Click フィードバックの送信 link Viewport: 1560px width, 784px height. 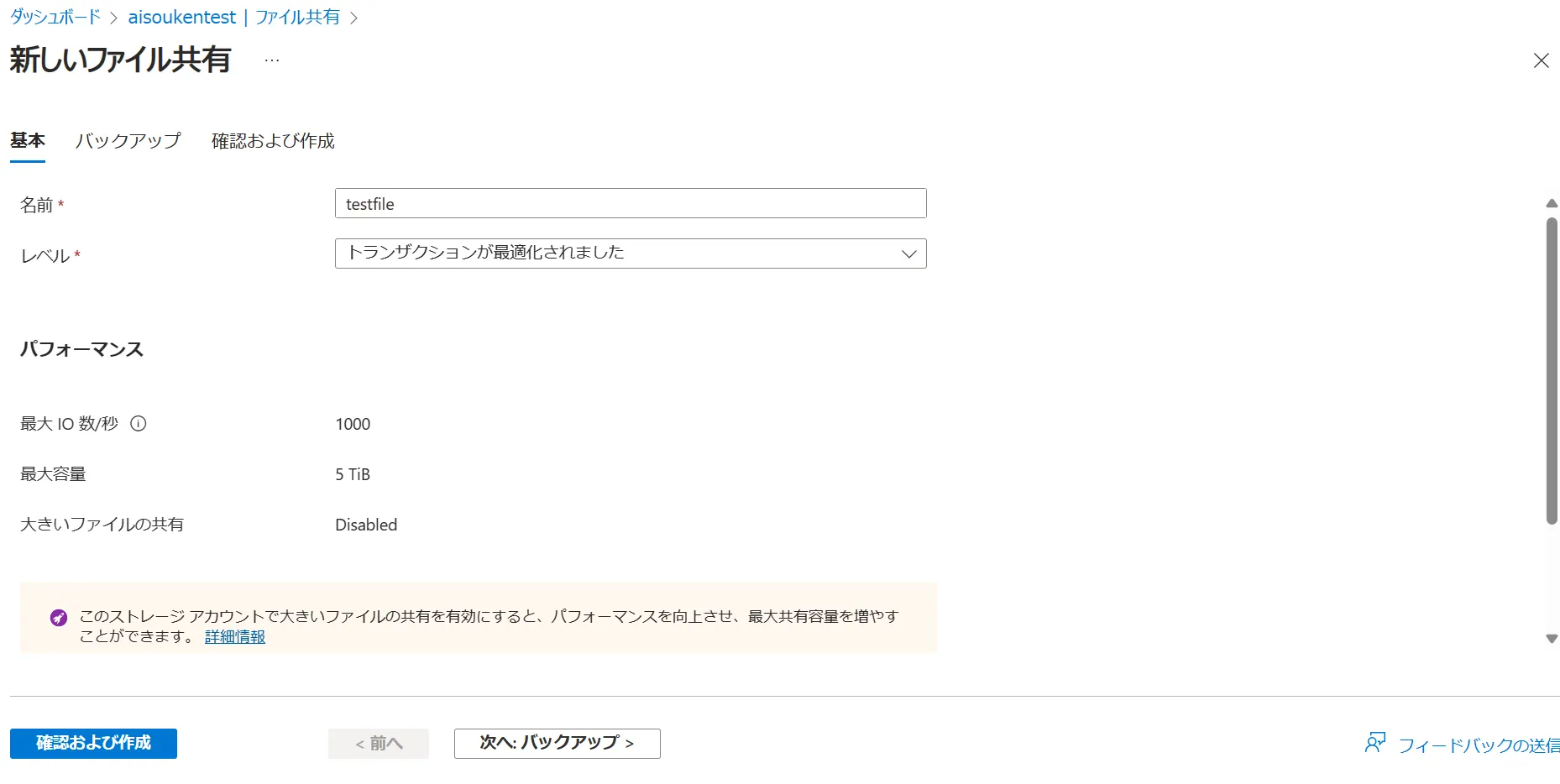[x=1478, y=745]
